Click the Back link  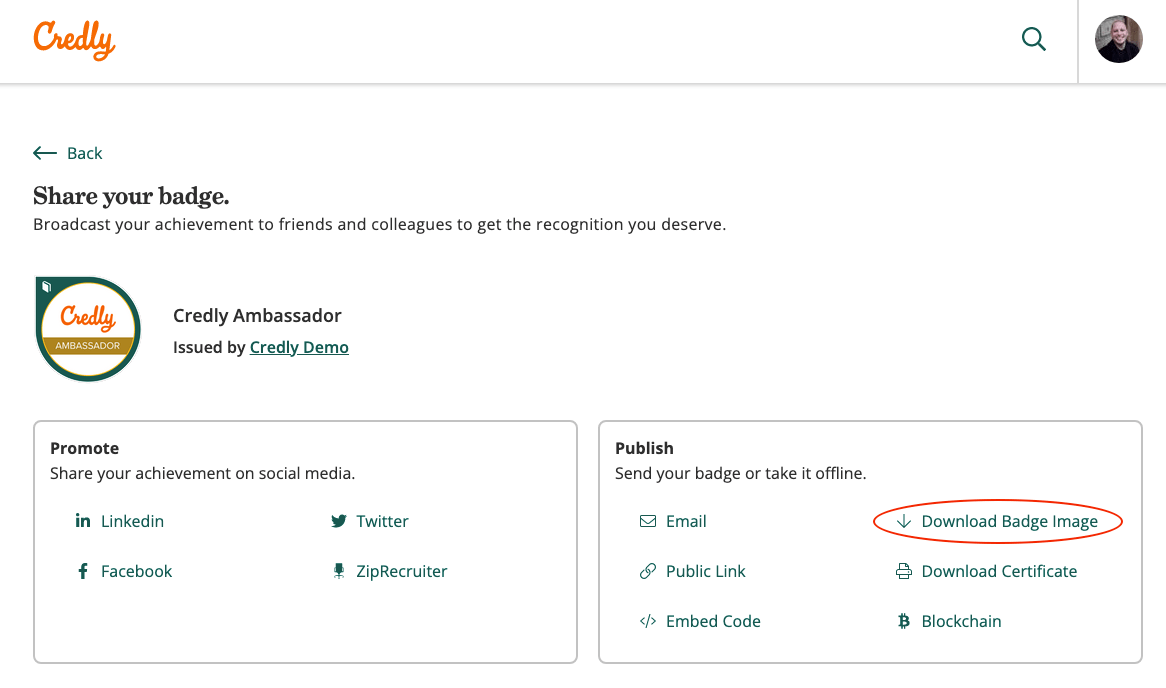(84, 153)
